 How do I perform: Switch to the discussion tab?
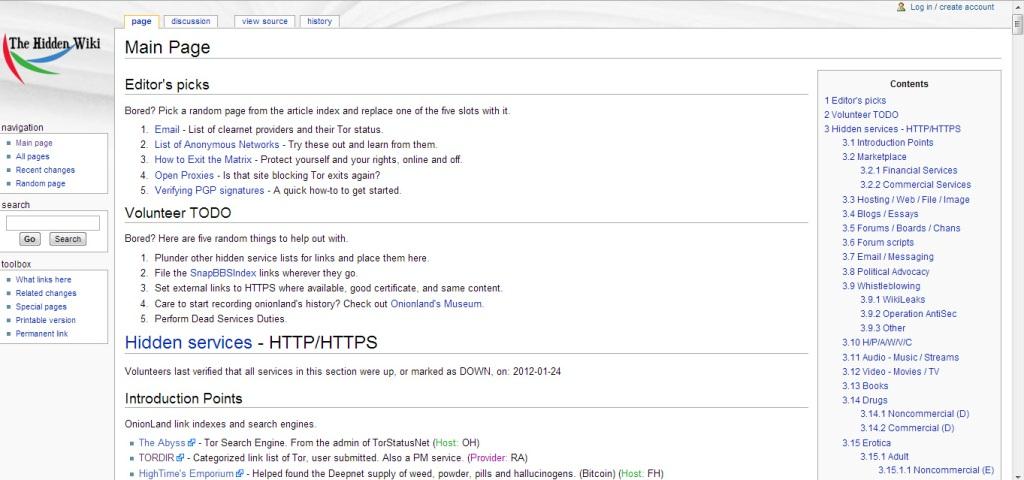pyautogui.click(x=191, y=21)
